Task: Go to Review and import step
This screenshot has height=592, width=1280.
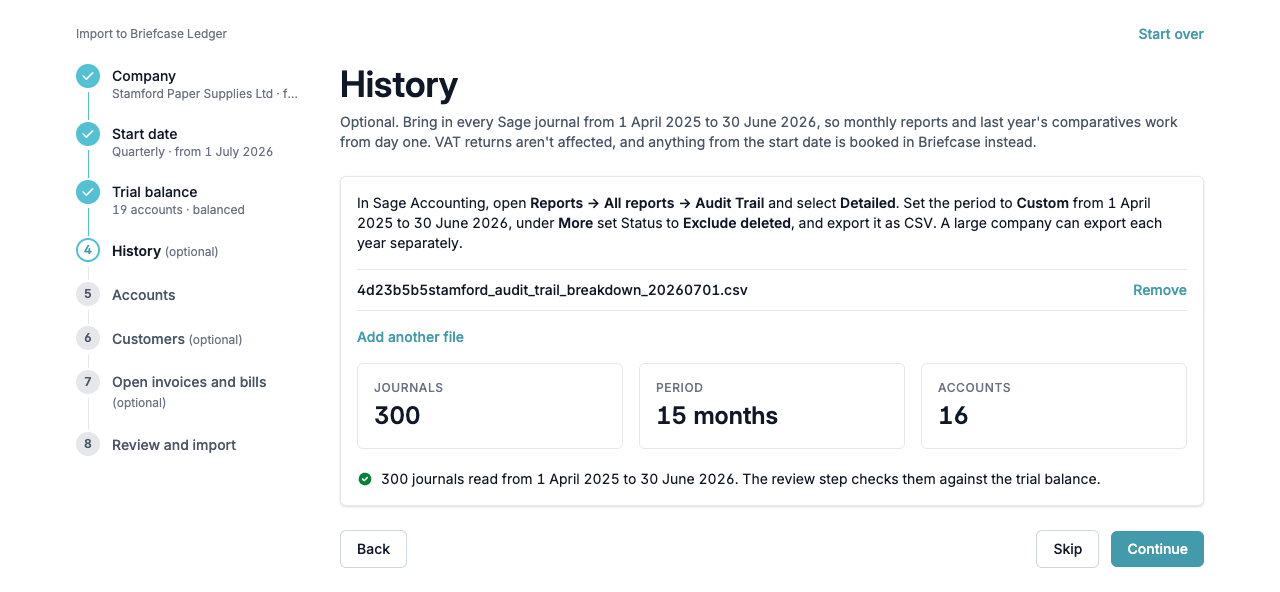Action: click(x=174, y=445)
